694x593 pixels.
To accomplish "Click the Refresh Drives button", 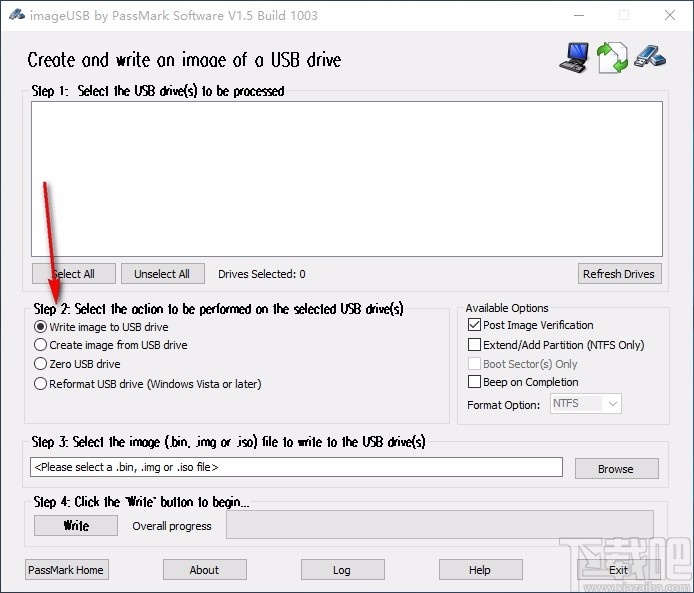I will [x=619, y=274].
